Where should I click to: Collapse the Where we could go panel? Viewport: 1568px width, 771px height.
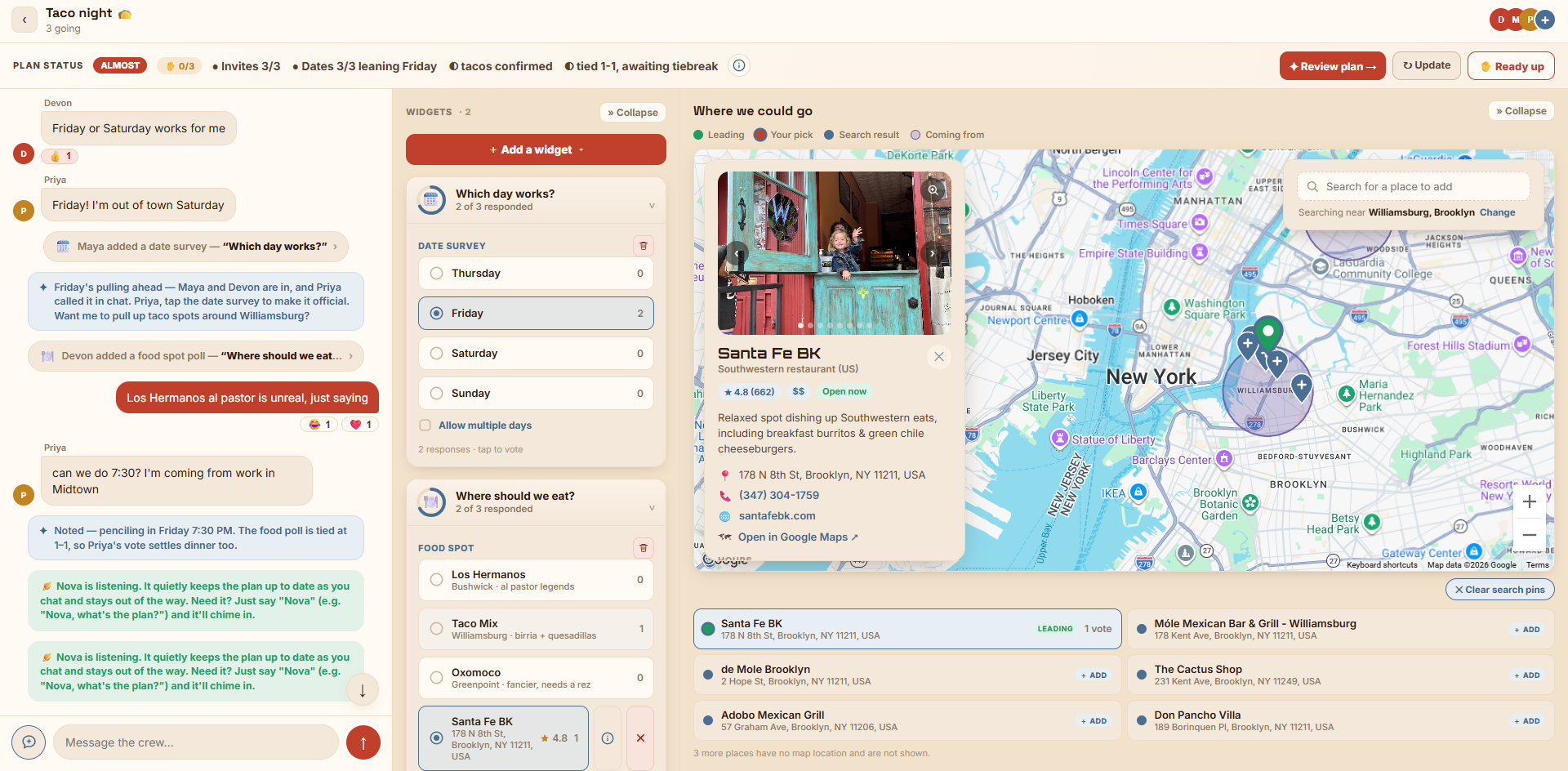tap(1521, 111)
